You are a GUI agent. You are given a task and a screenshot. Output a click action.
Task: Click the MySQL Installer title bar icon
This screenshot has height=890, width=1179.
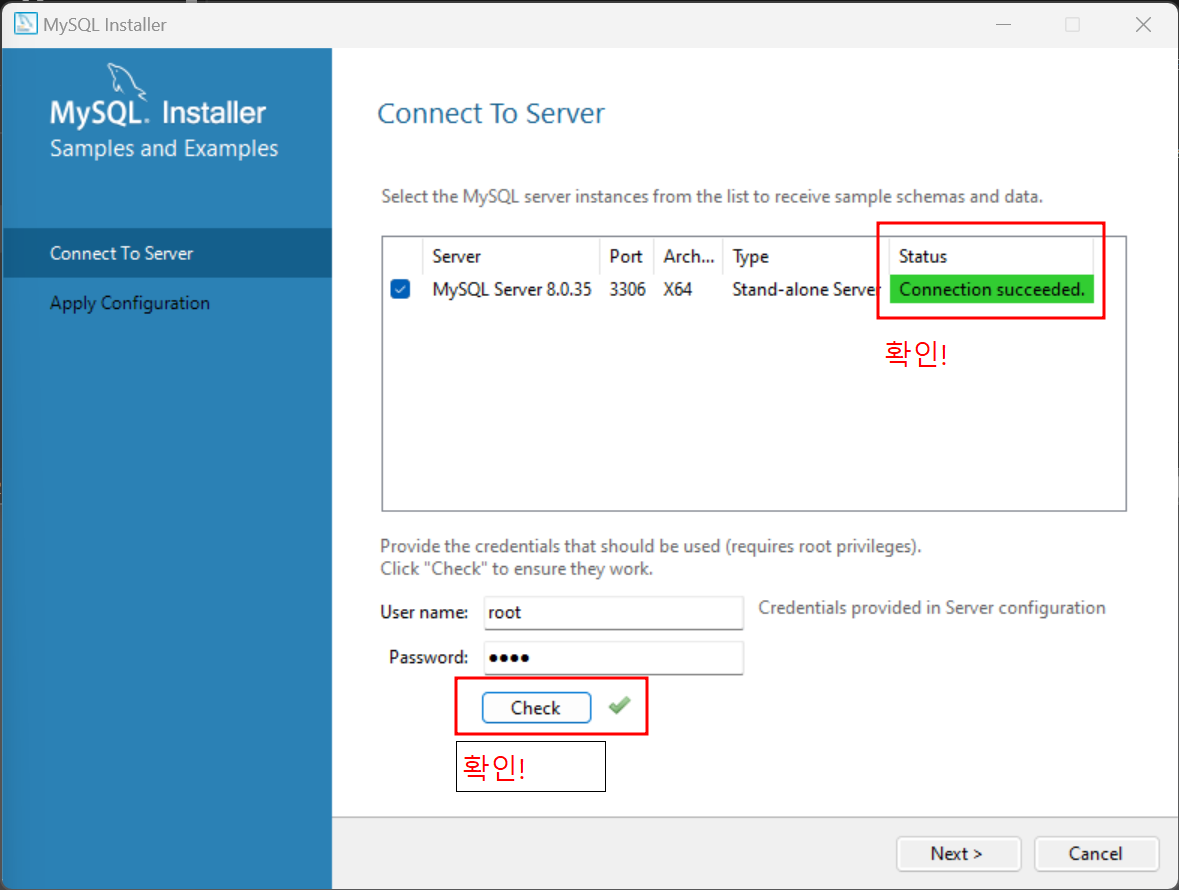pos(25,23)
